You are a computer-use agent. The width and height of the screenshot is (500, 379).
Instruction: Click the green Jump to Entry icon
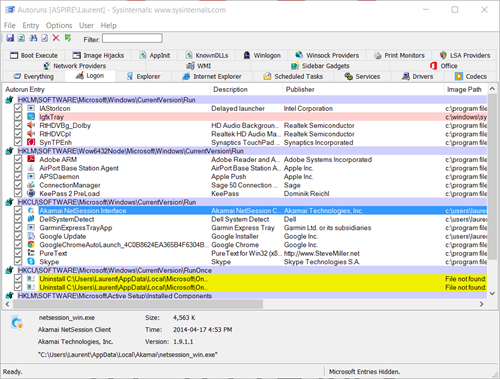point(68,38)
